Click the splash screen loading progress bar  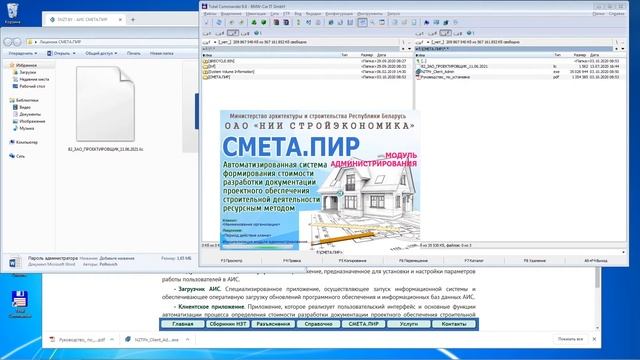point(259,246)
